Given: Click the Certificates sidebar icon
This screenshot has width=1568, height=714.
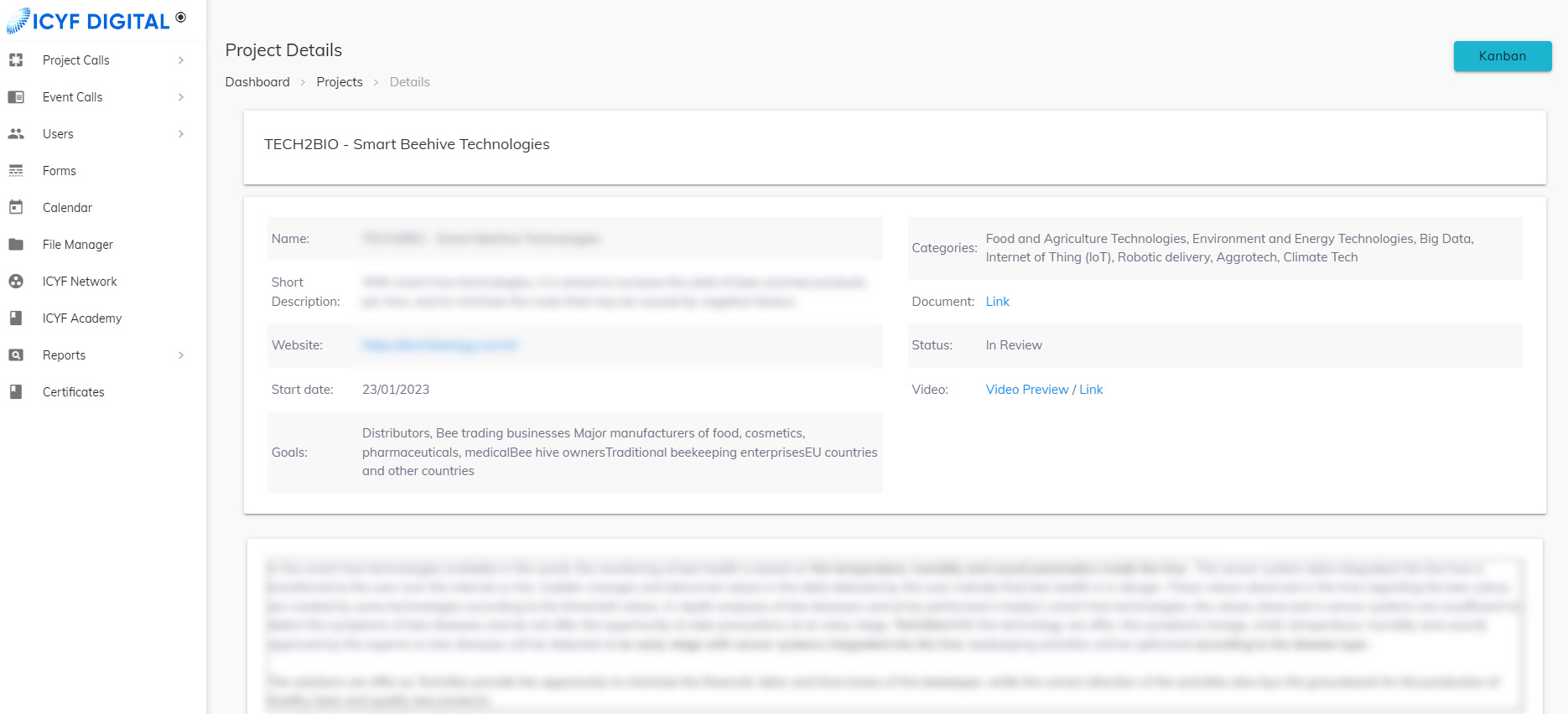Looking at the screenshot, I should coord(16,392).
